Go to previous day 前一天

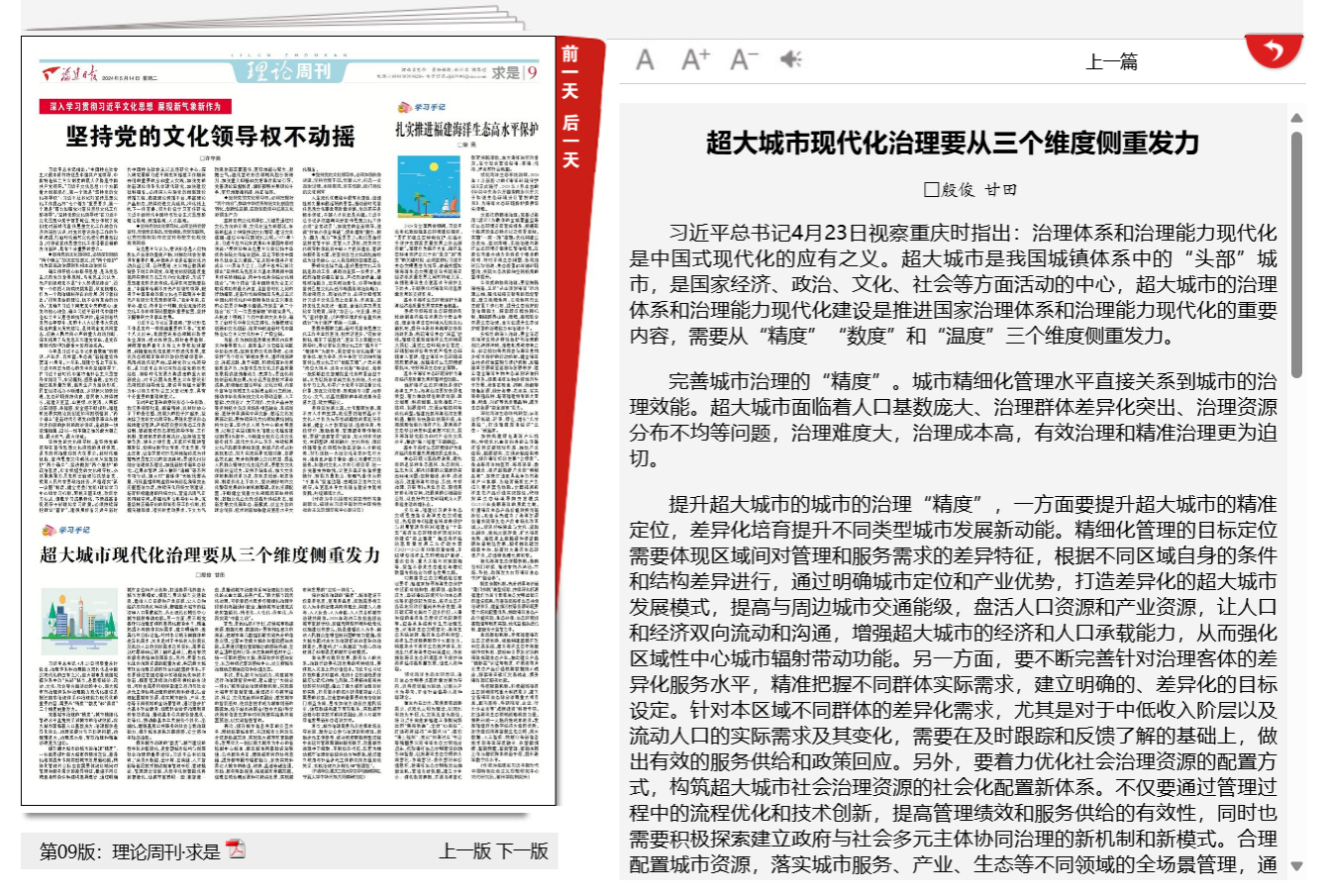click(x=570, y=72)
